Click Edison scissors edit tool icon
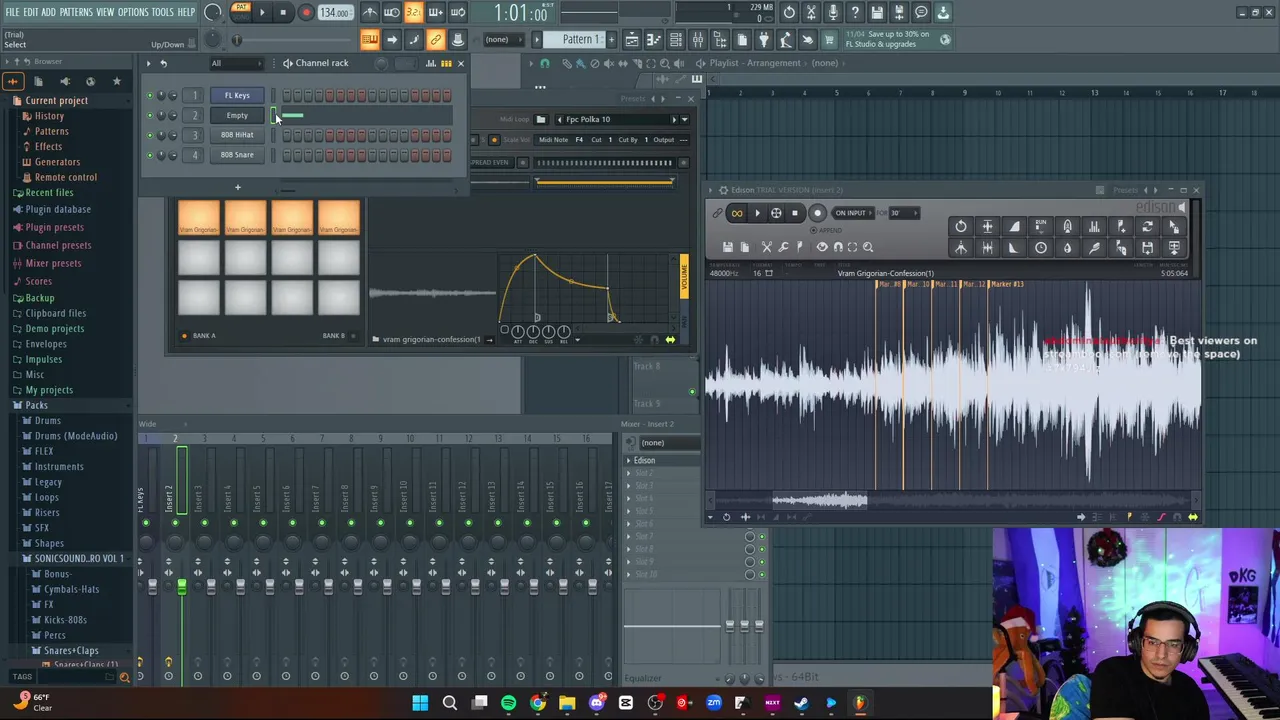The height and width of the screenshot is (720, 1280). click(767, 247)
